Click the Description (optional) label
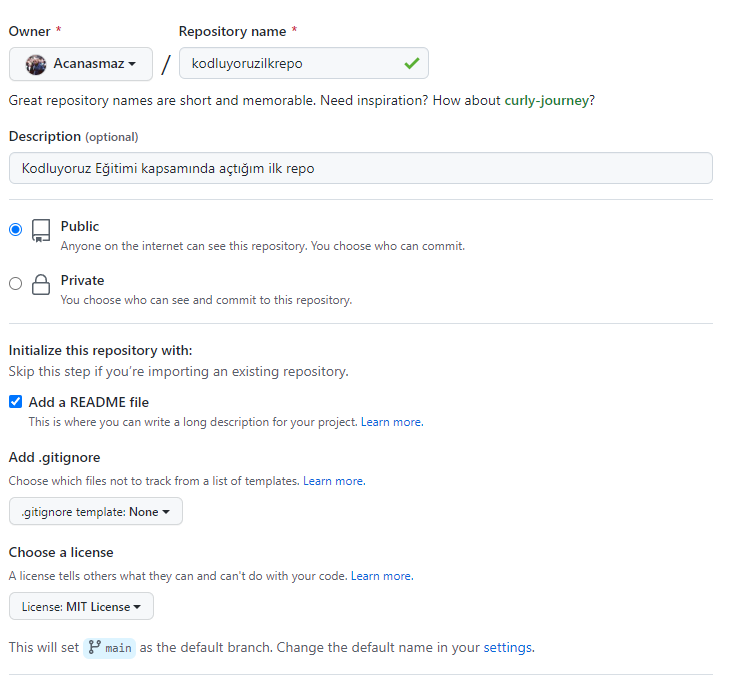 pos(73,137)
